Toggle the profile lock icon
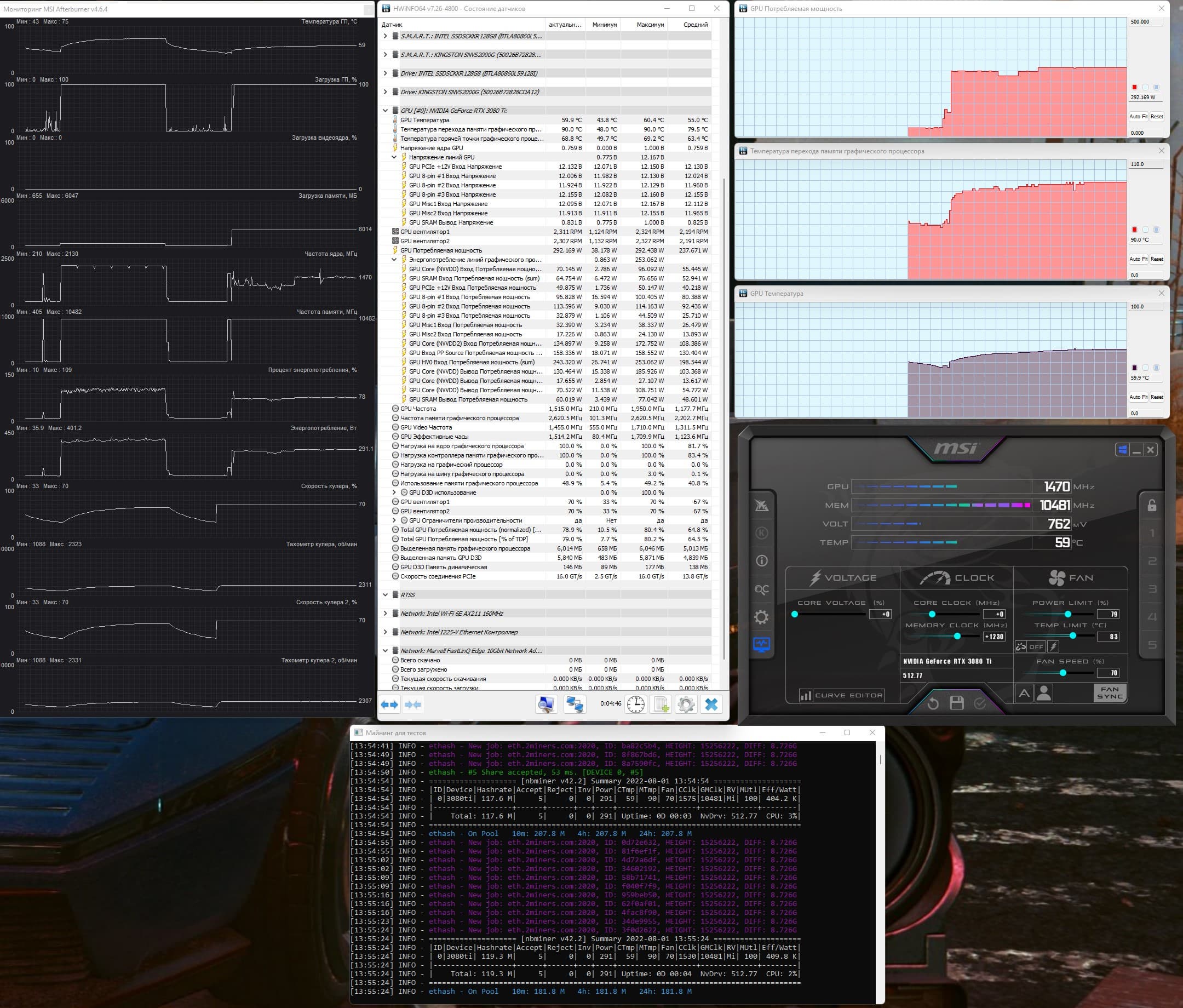1183x1008 pixels. pyautogui.click(x=1152, y=506)
